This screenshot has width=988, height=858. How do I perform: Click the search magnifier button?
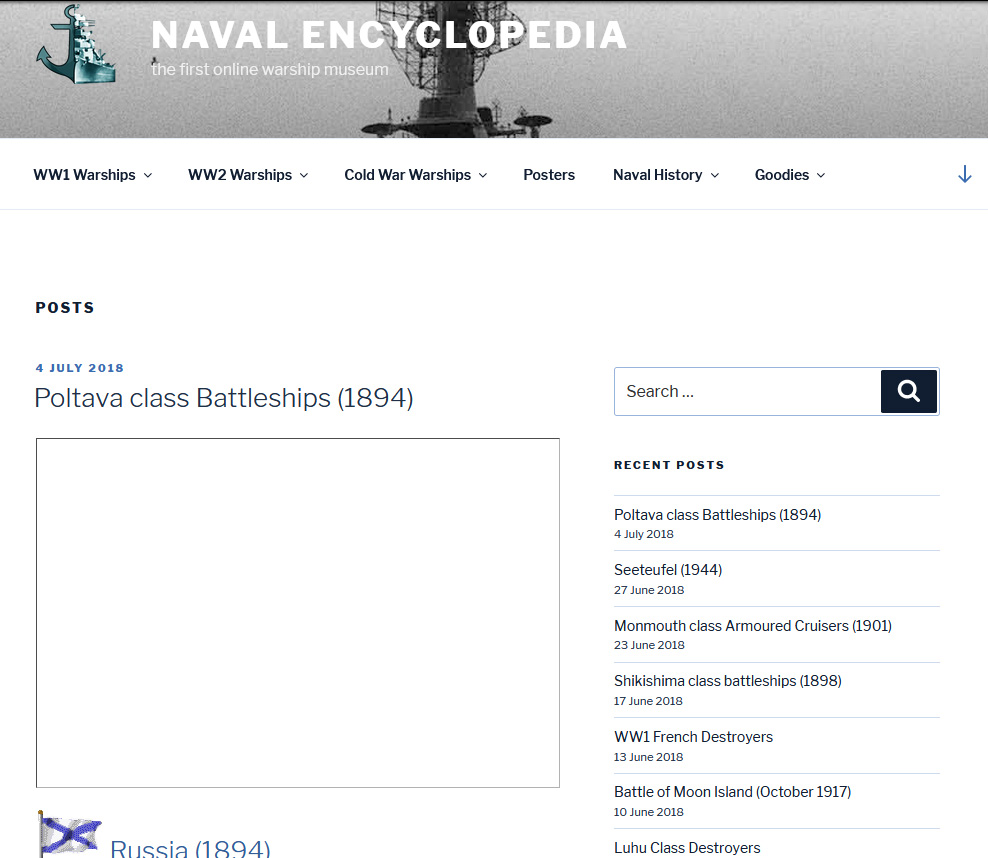click(909, 391)
